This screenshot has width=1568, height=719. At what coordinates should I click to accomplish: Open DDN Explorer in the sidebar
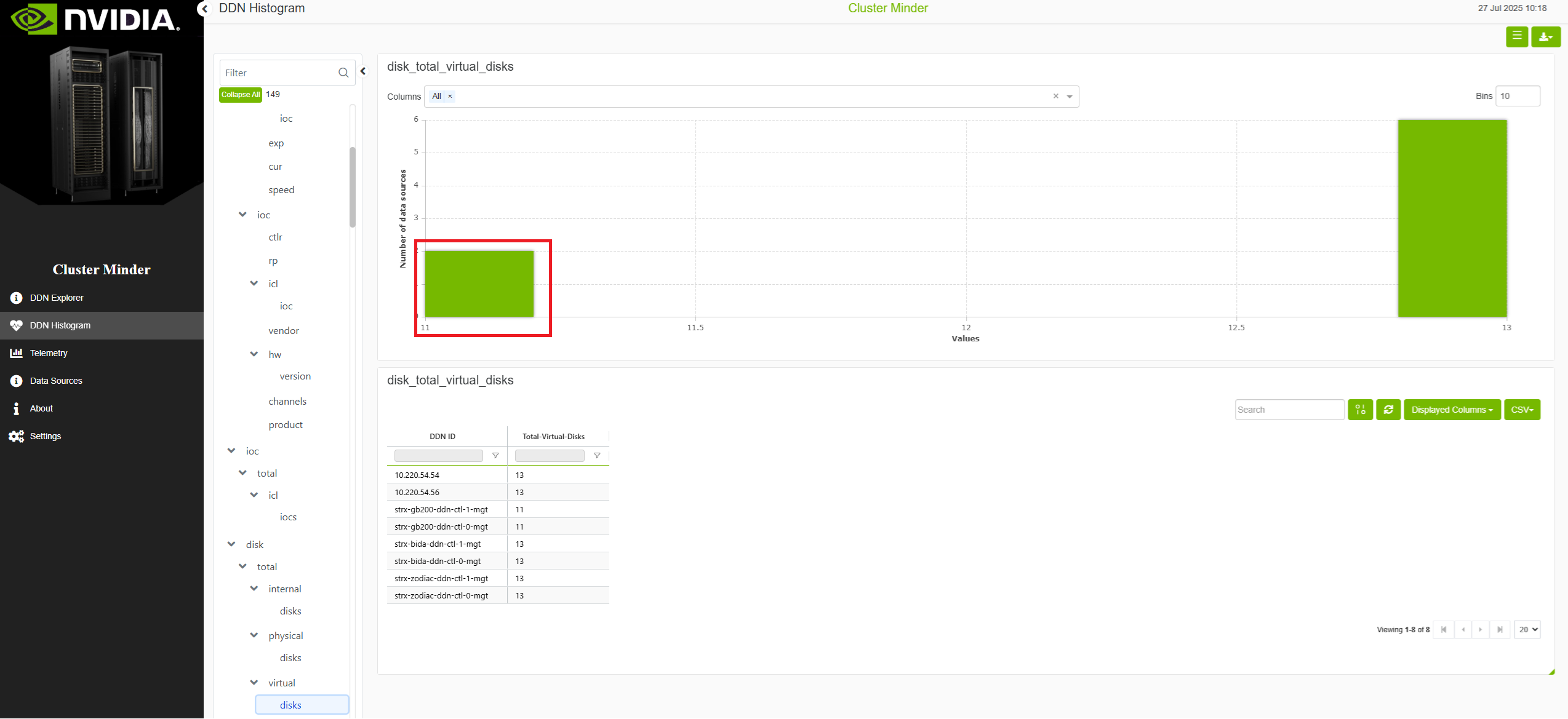point(102,298)
